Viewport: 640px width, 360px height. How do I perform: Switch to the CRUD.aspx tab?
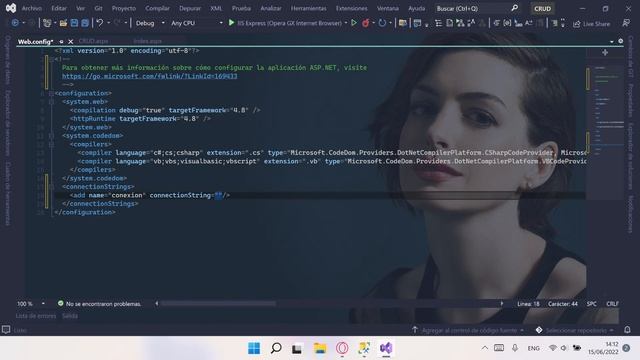93,41
